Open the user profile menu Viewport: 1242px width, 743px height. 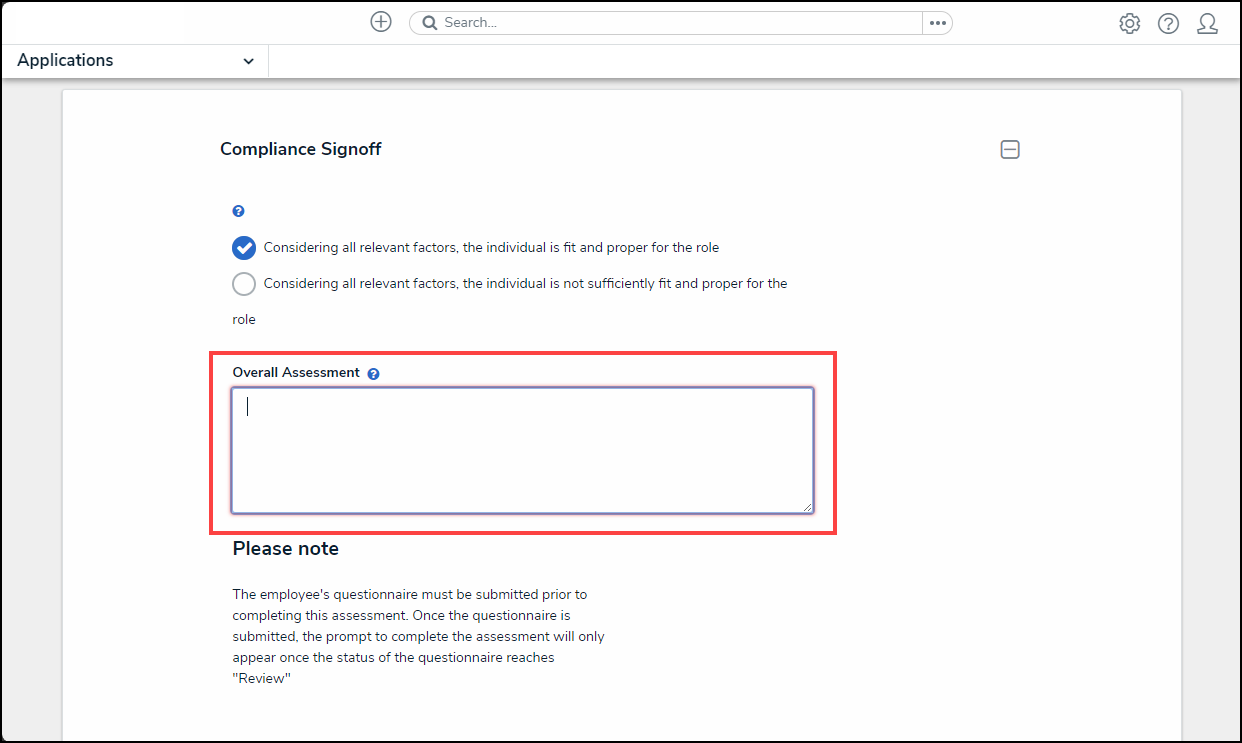click(x=1207, y=24)
